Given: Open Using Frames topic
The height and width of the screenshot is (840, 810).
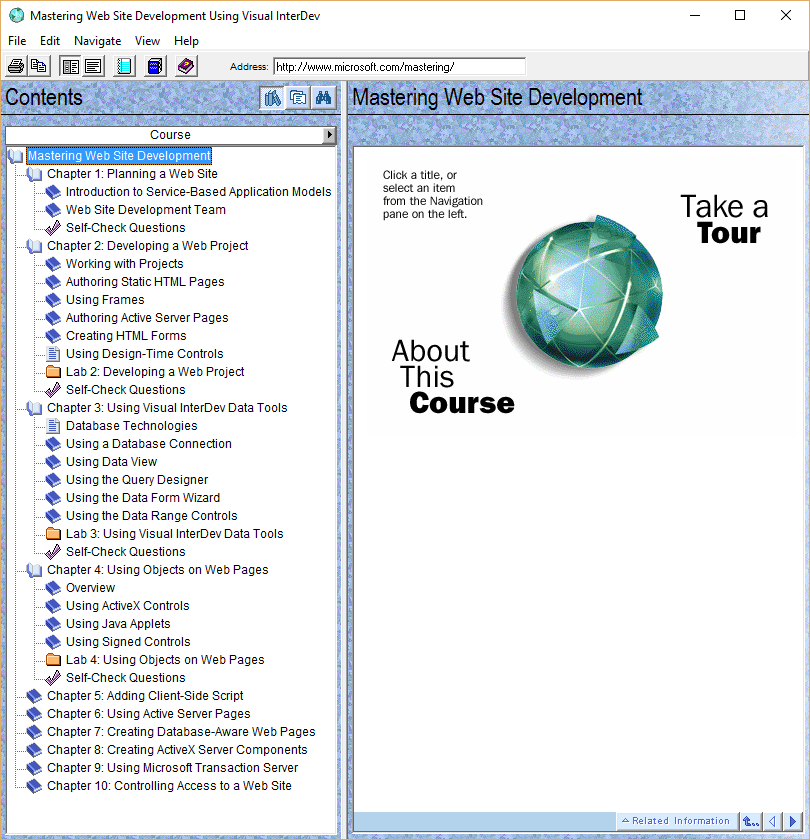Looking at the screenshot, I should coord(105,300).
